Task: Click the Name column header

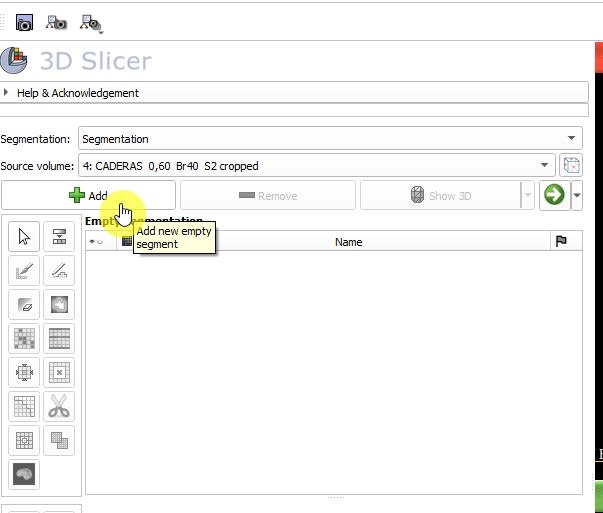Action: 348,242
